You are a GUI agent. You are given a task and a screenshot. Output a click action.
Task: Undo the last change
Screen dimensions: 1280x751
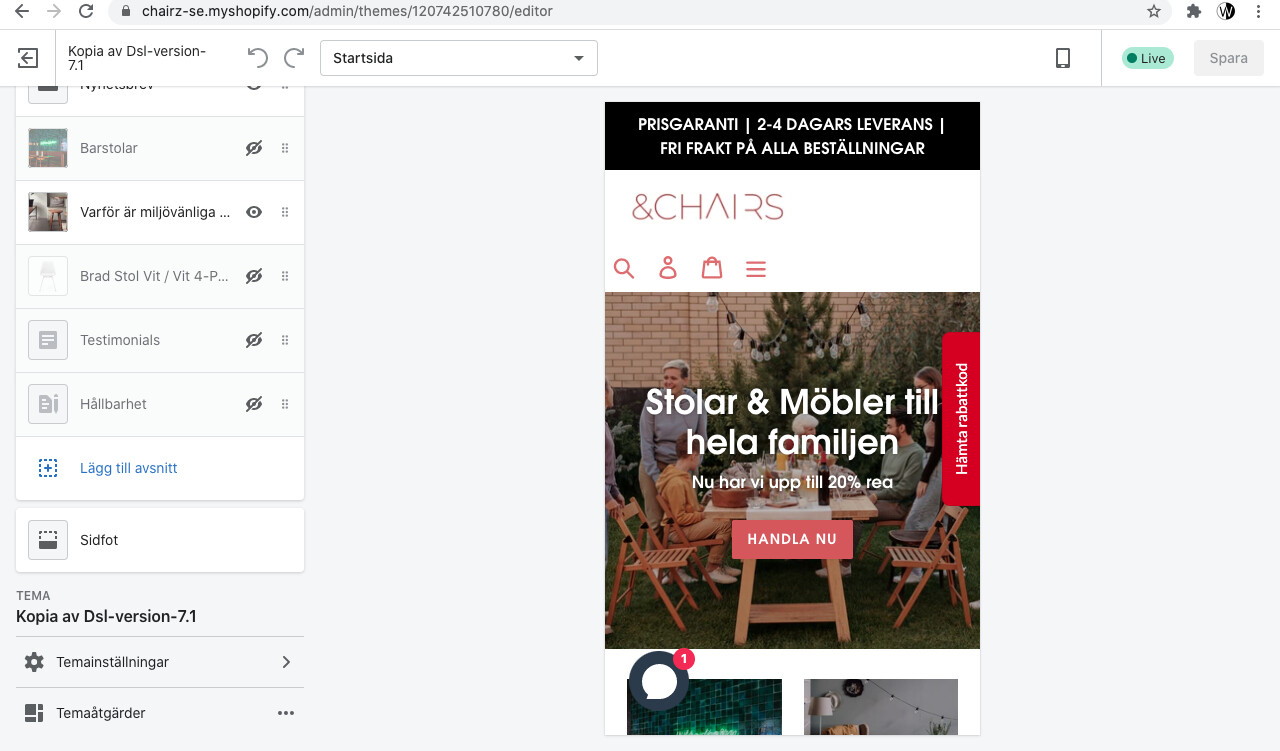(x=257, y=58)
